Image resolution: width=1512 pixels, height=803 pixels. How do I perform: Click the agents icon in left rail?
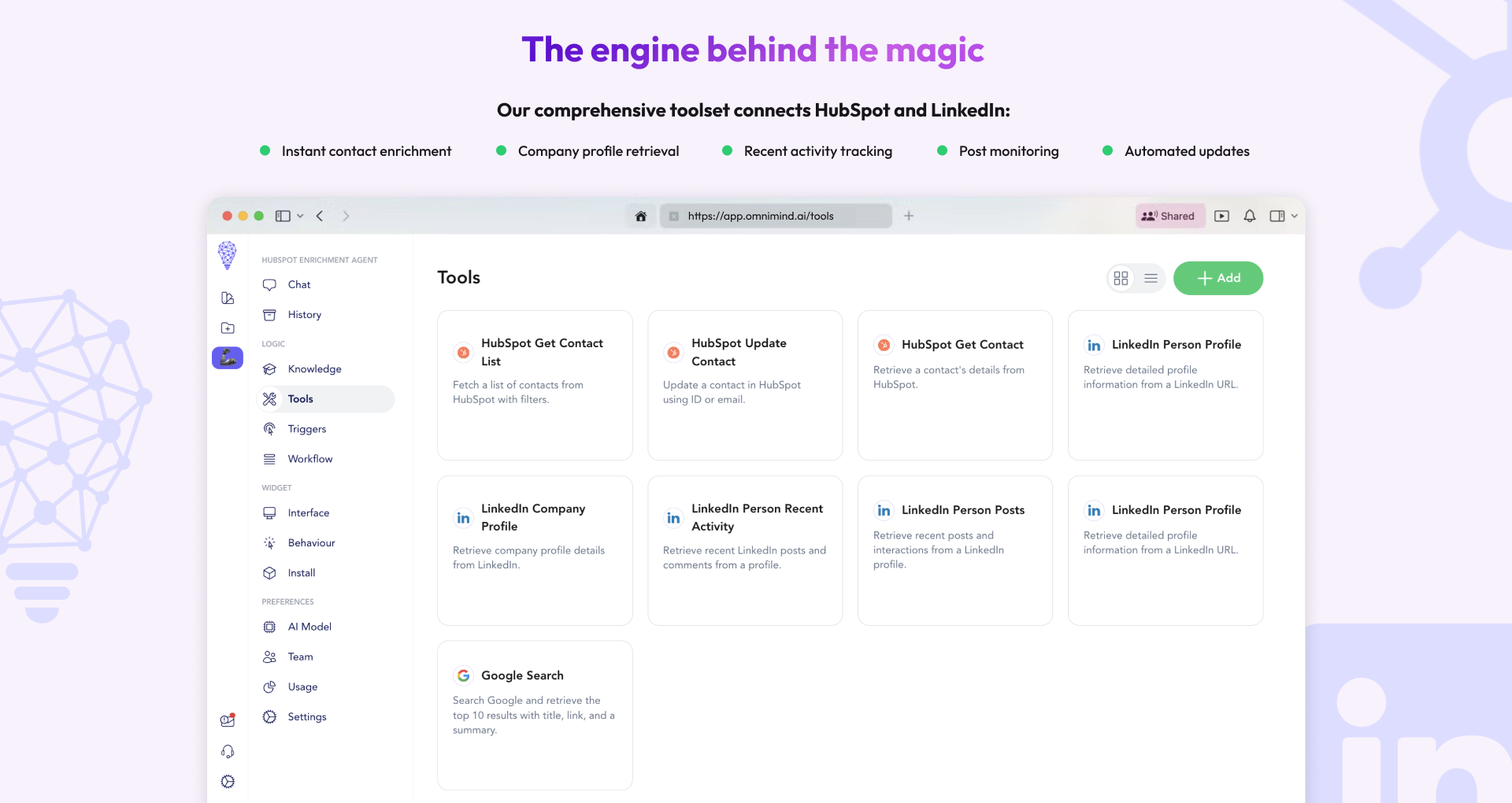[228, 298]
